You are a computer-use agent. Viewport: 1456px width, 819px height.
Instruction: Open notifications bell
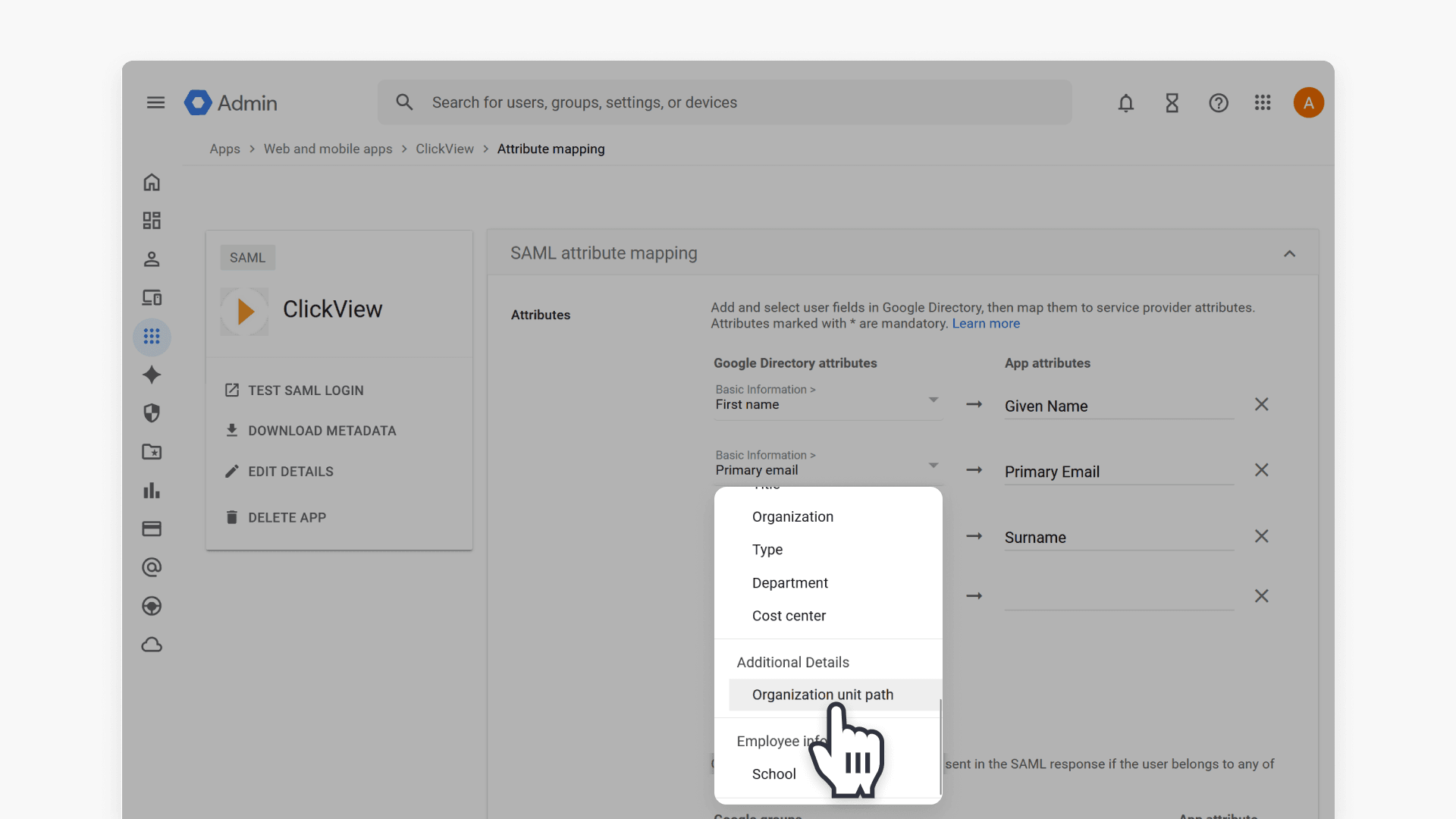[1126, 102]
